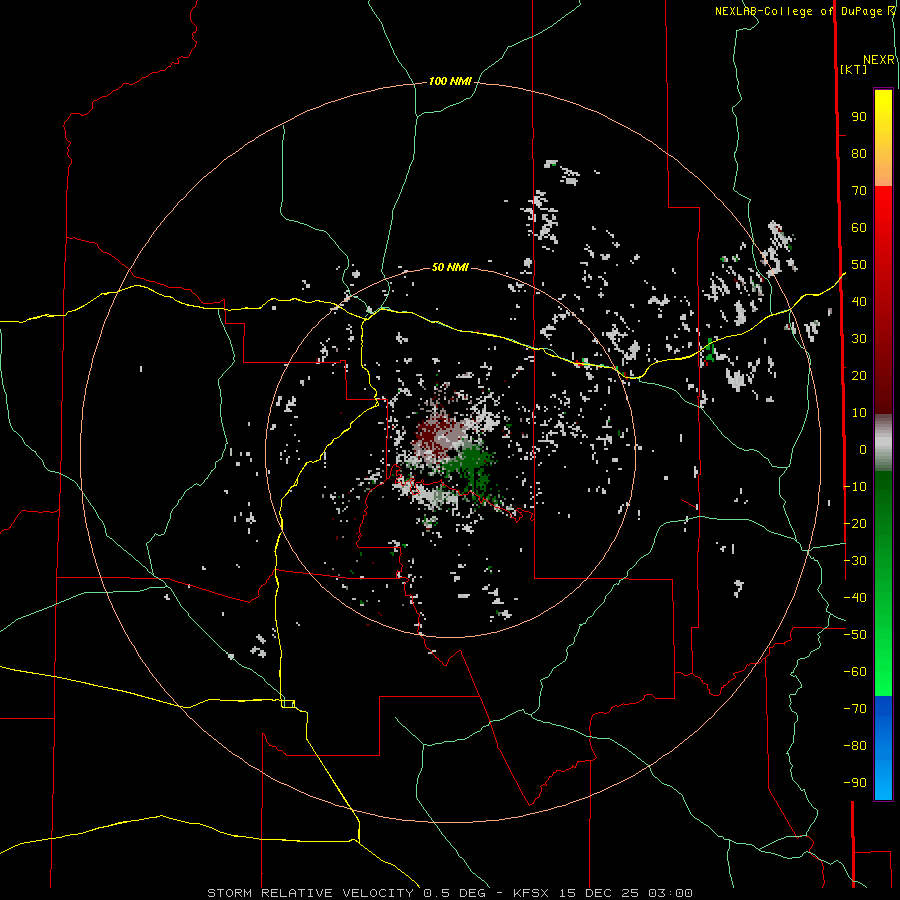Select the positive 30 scale value

859,339
